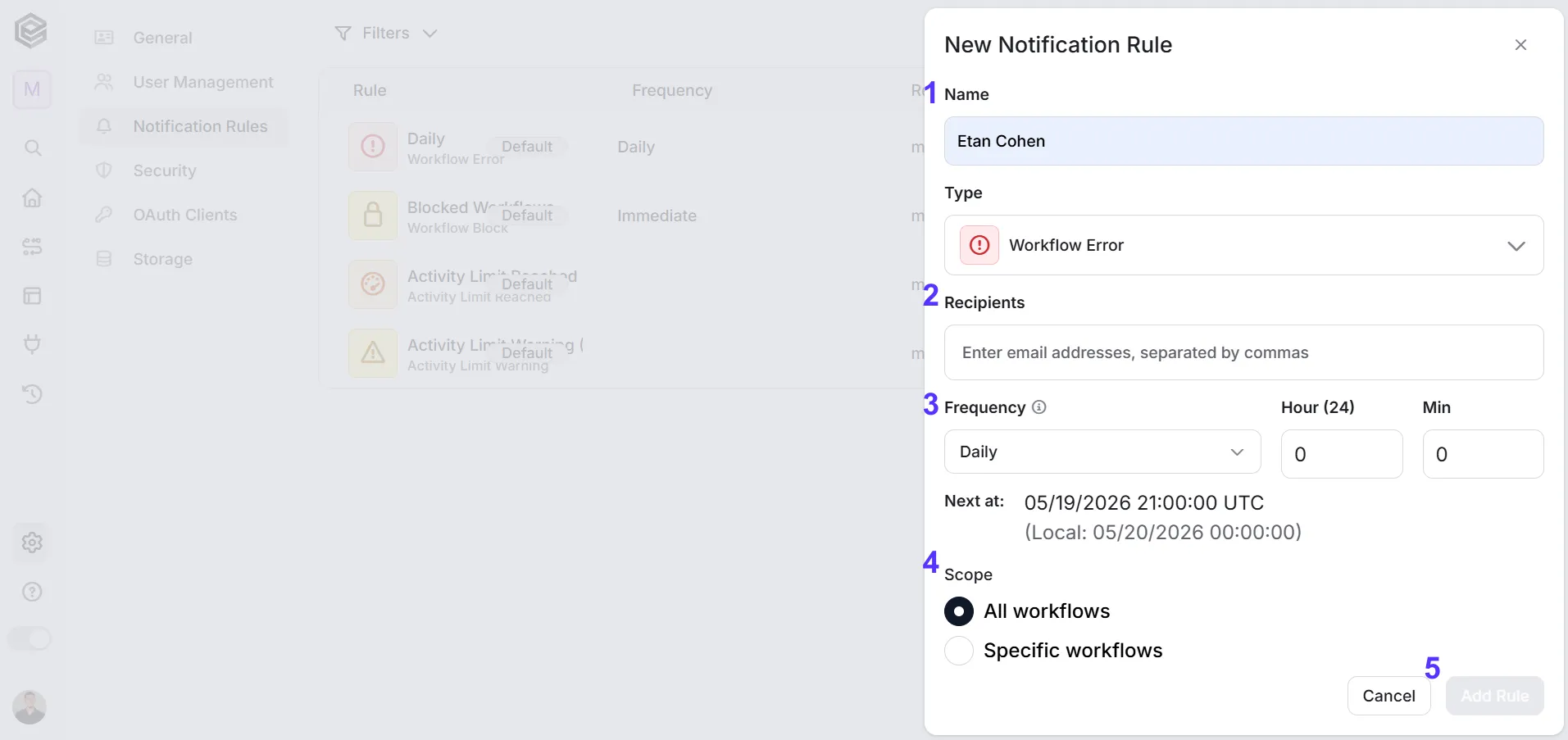Open the history clock icon
1568x740 pixels.
tap(32, 394)
